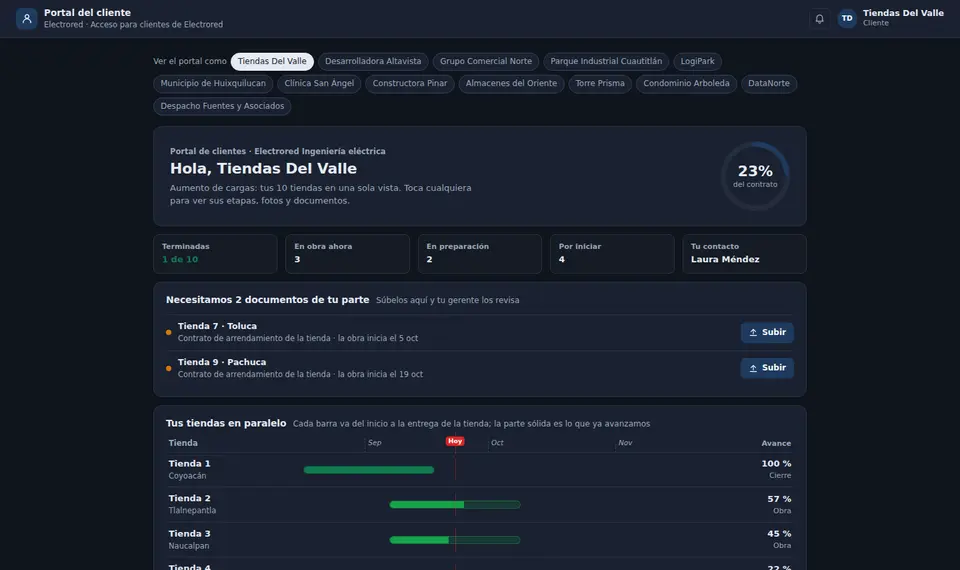960x570 pixels.
Task: Select Municipio de Huixquilucan chip
Action: (213, 83)
